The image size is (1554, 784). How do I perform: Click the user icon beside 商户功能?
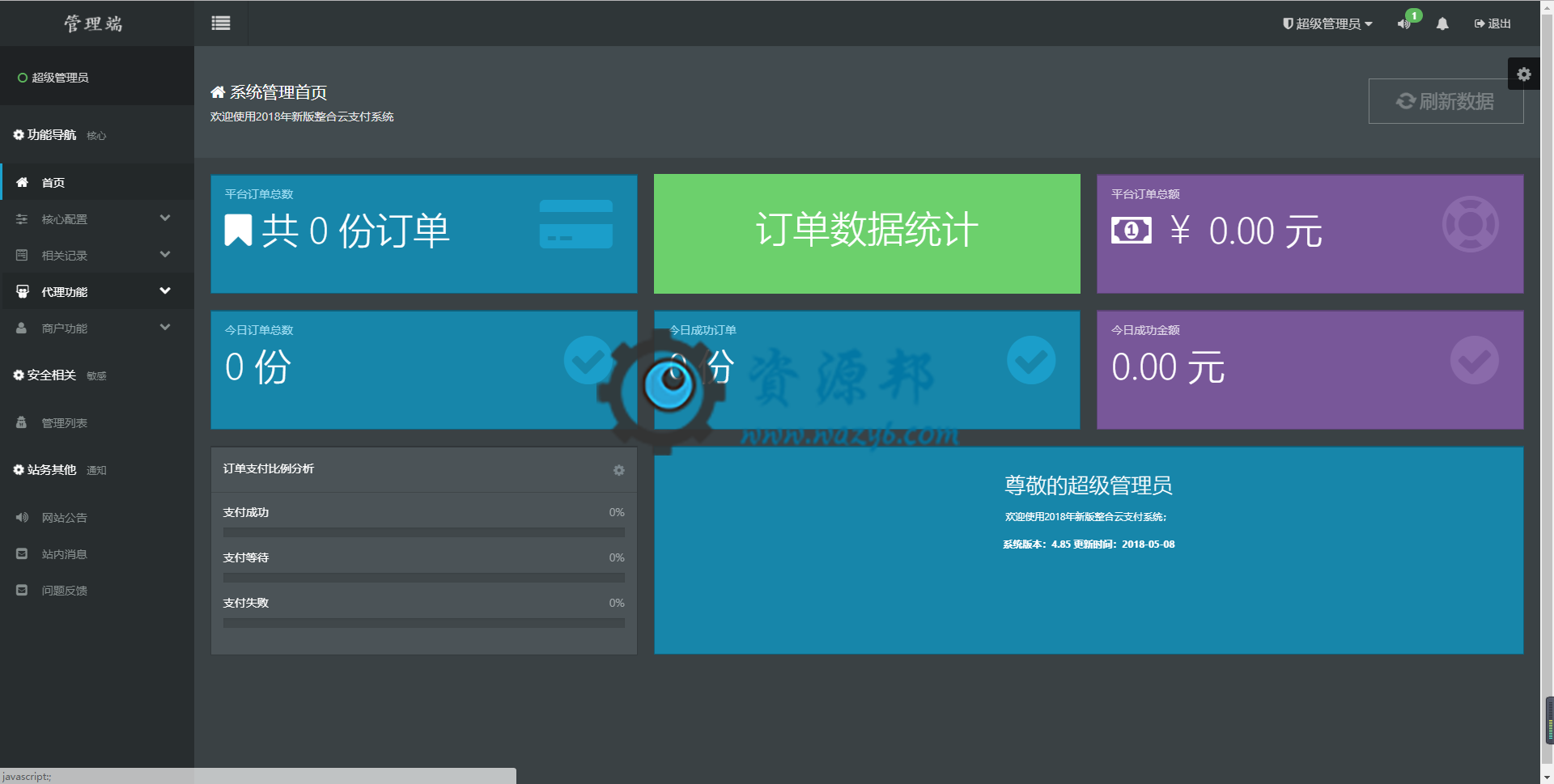(22, 328)
